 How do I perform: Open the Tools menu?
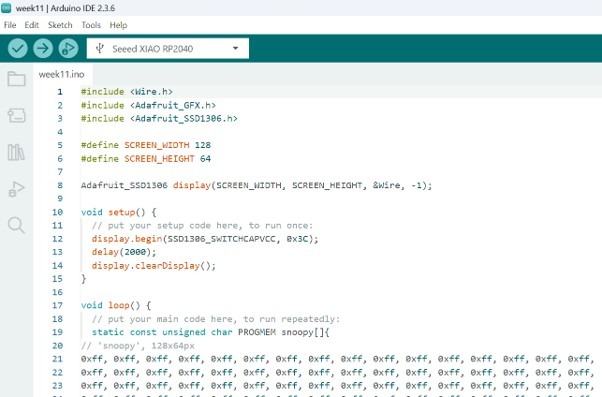(x=91, y=25)
